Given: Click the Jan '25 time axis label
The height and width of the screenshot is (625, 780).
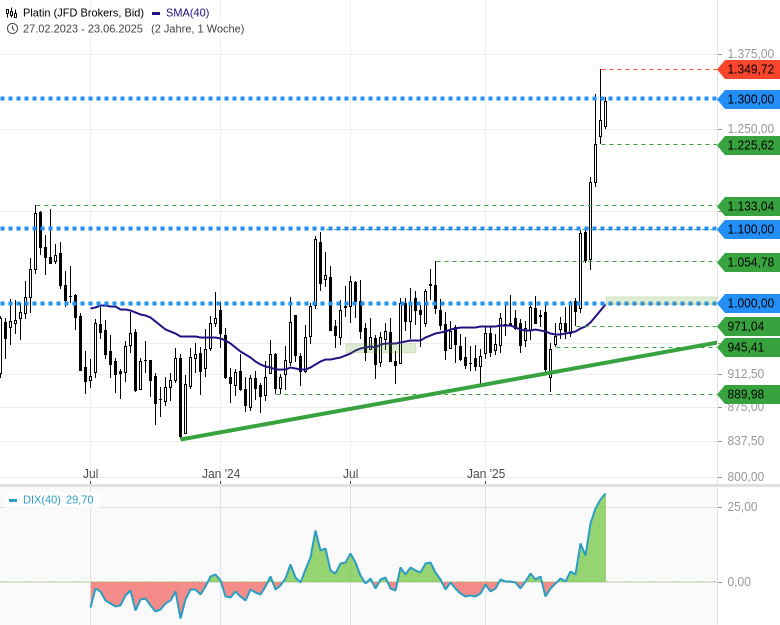Looking at the screenshot, I should (x=486, y=474).
